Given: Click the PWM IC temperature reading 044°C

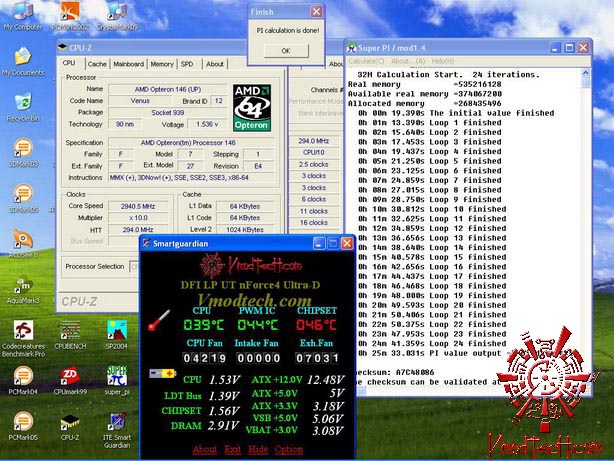Looking at the screenshot, I should [x=258, y=325].
